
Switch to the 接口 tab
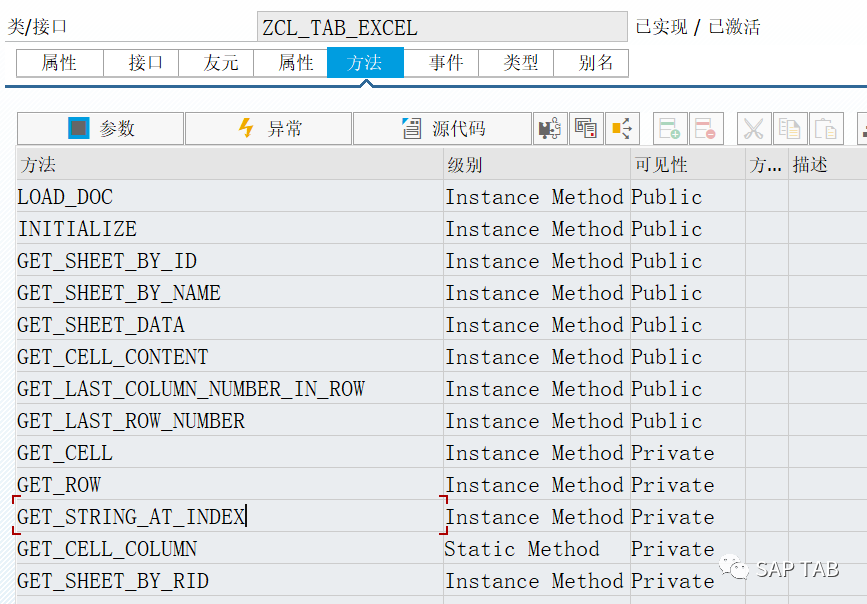click(x=141, y=63)
